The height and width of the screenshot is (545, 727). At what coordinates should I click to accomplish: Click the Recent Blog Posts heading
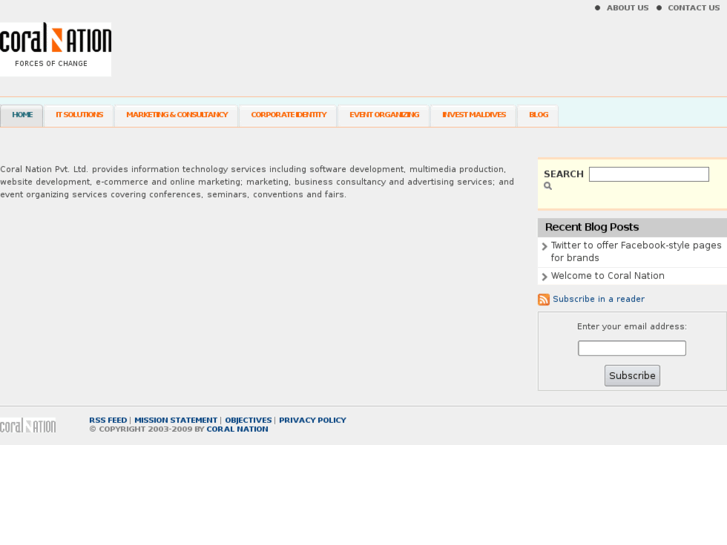(592, 227)
